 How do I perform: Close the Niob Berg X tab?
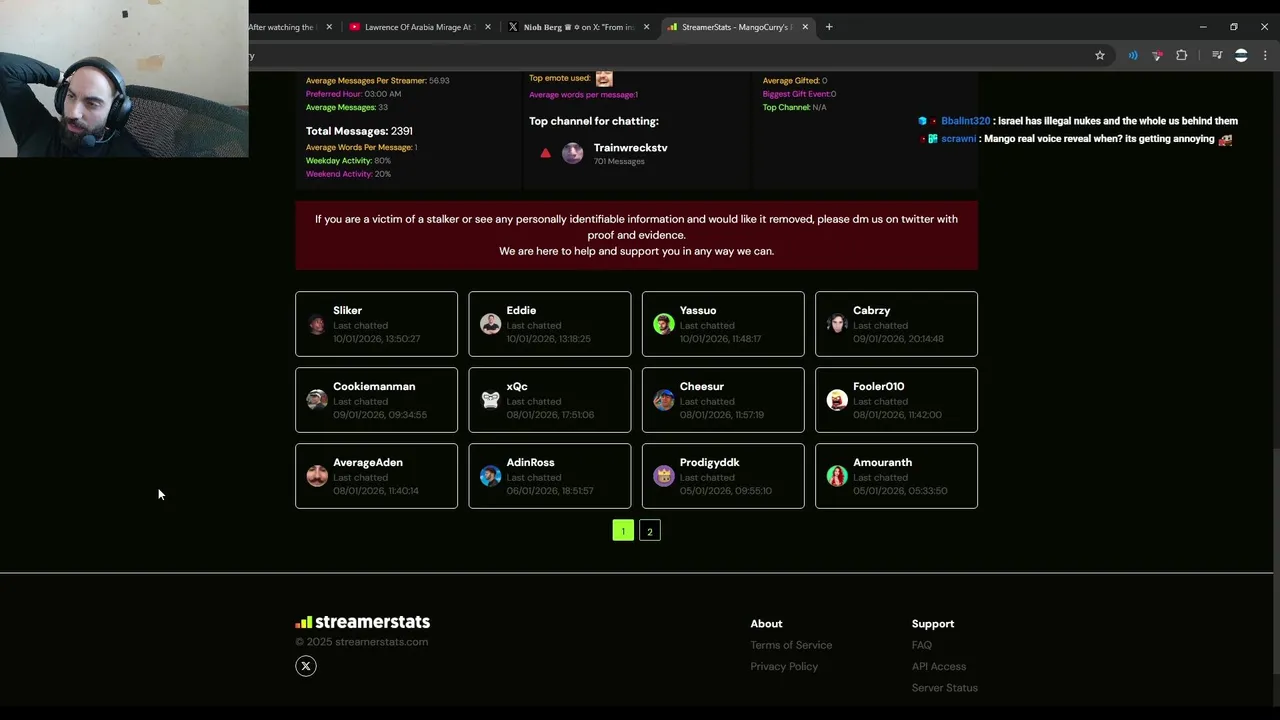646,27
